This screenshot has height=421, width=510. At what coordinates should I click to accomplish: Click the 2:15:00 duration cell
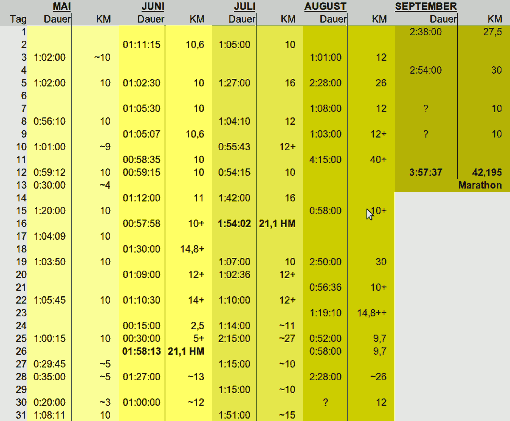234,339
